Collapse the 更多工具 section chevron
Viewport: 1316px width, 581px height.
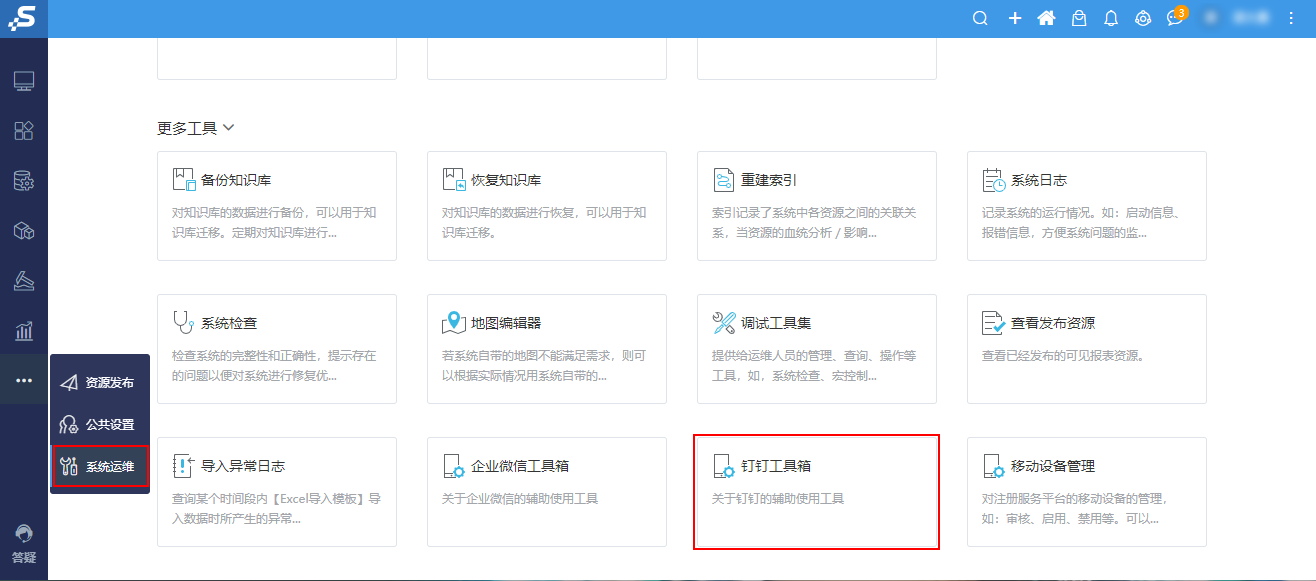pyautogui.click(x=228, y=128)
